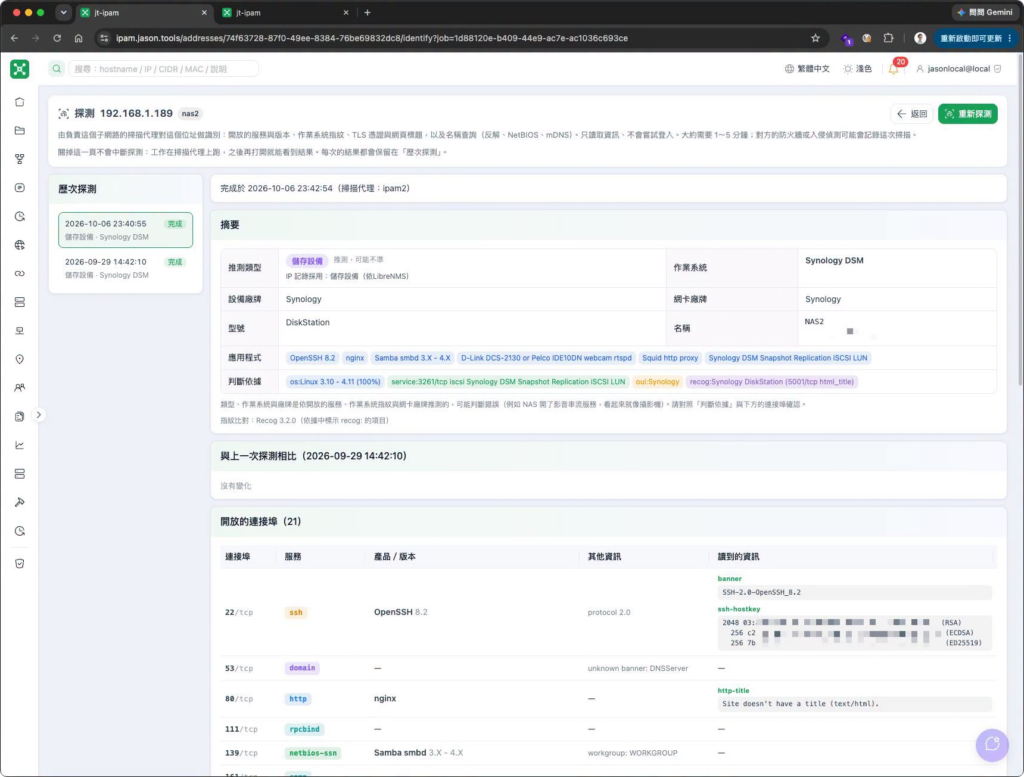The height and width of the screenshot is (777, 1024).
Task: Open the Chrome tab search dropdown arrow
Action: [x=63, y=12]
